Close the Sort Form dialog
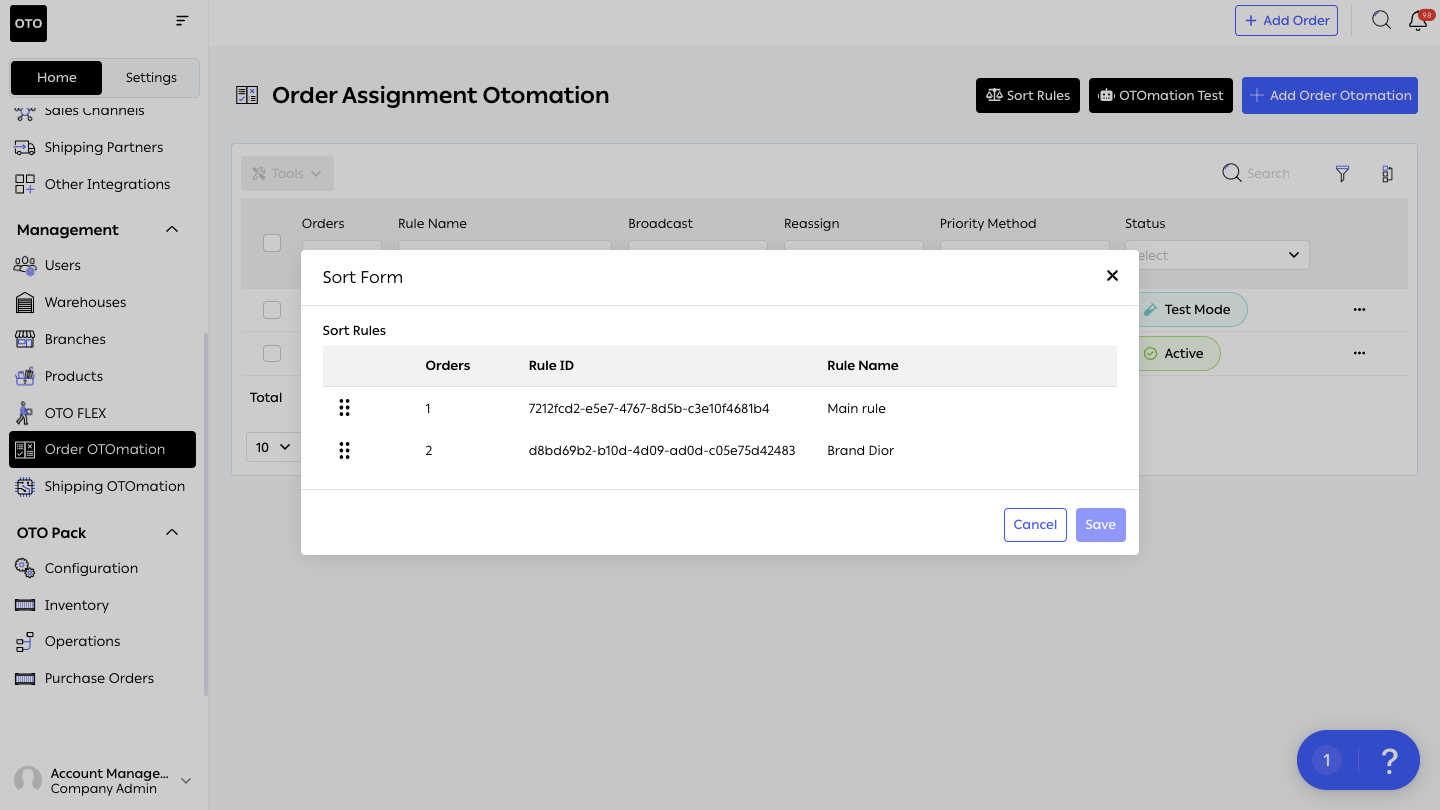 1112,276
